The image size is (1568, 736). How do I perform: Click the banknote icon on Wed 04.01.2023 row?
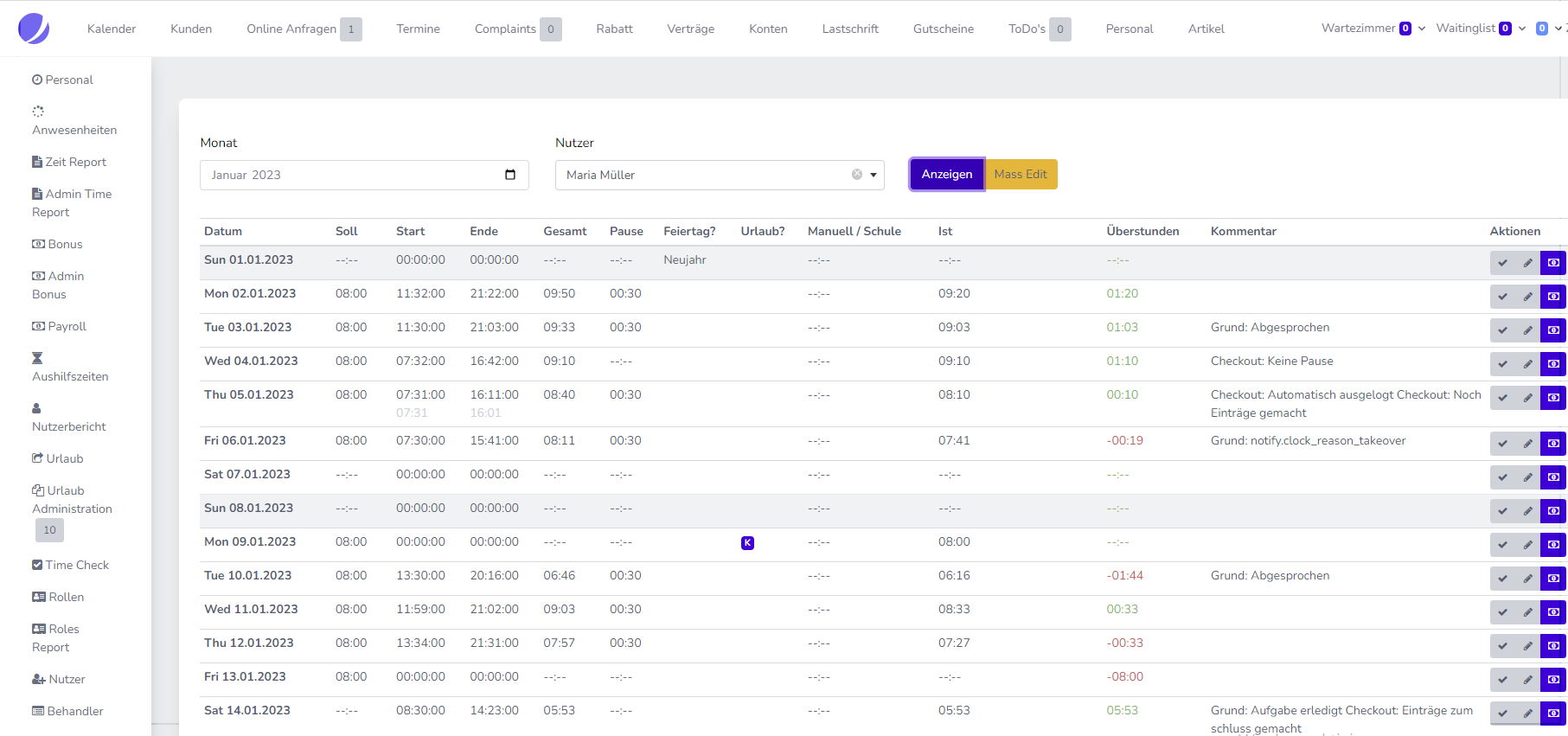1553,364
